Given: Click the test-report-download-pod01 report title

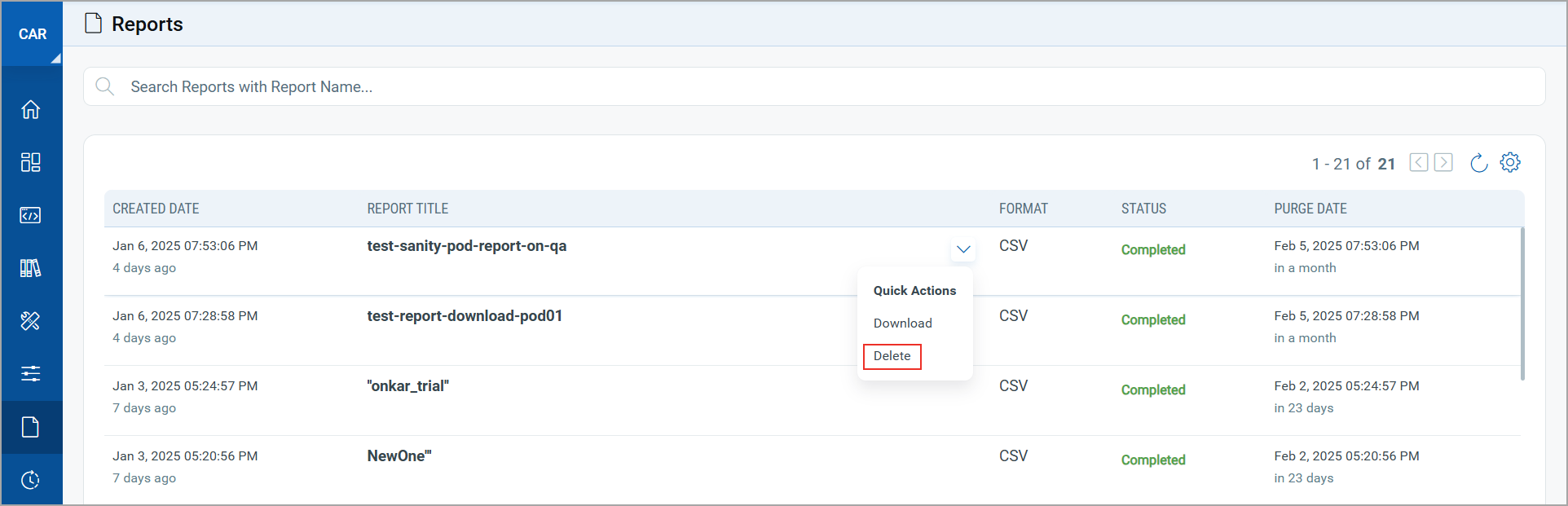Looking at the screenshot, I should 465,316.
